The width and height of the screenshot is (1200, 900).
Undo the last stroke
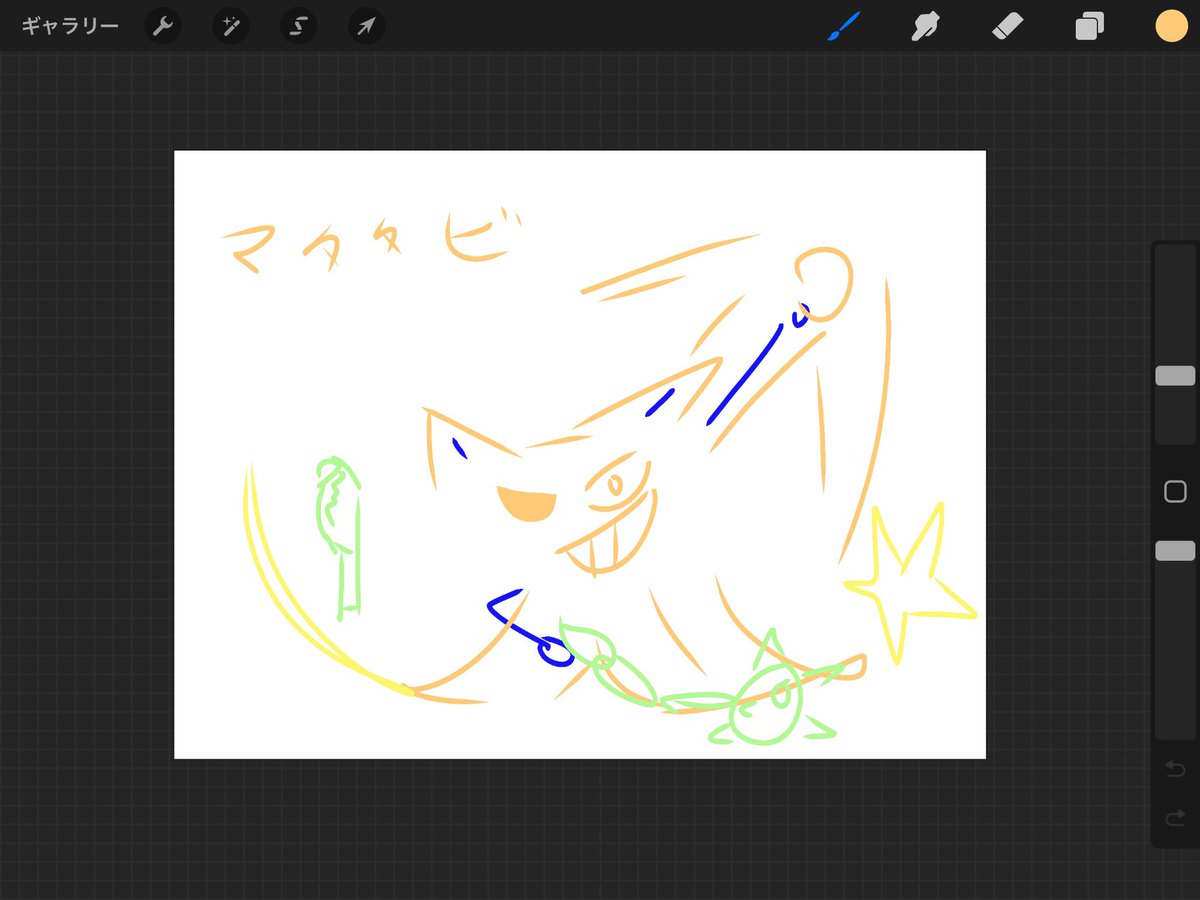click(x=1175, y=769)
